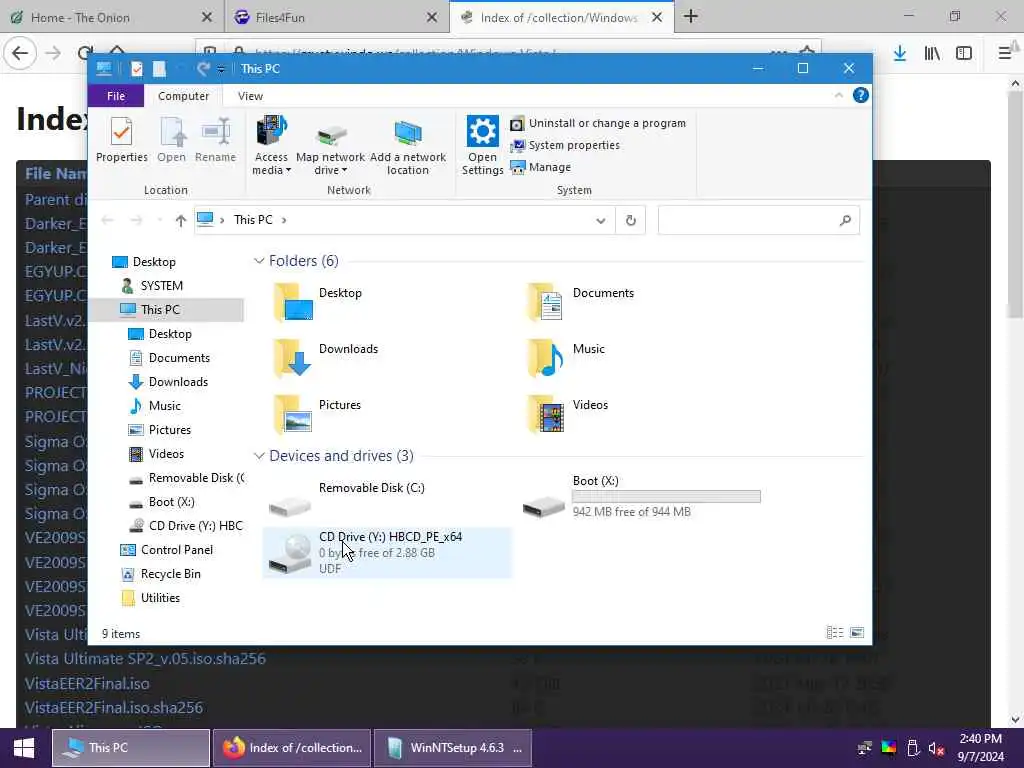Image resolution: width=1024 pixels, height=768 pixels.
Task: Switch to the Computer ribbon tab
Action: pos(183,96)
